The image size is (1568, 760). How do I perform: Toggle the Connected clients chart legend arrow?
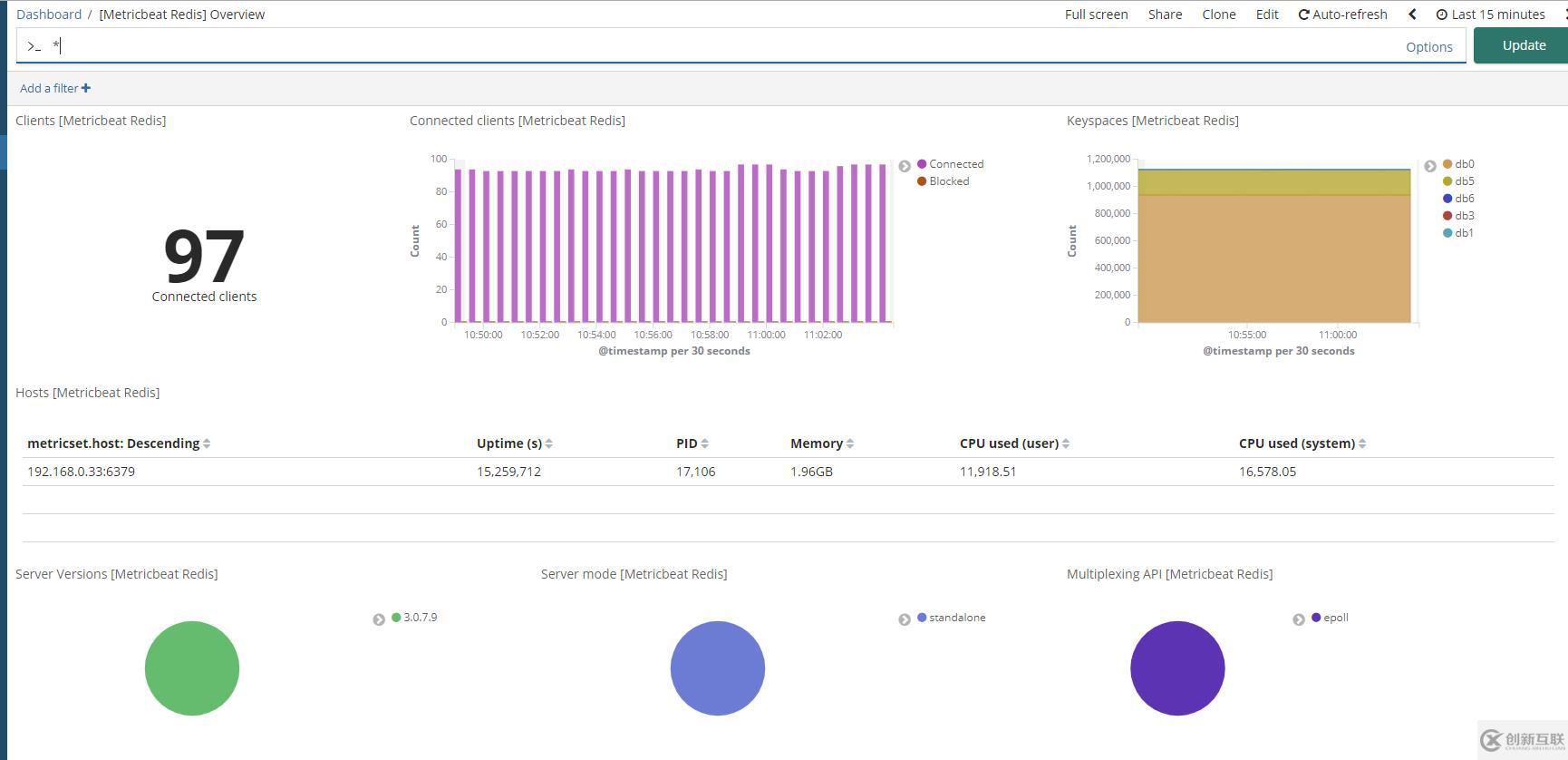pyautogui.click(x=905, y=166)
